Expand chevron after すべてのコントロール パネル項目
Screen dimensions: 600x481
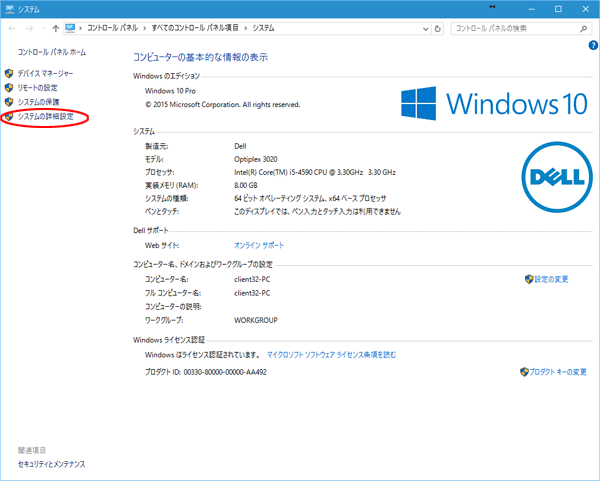246,28
